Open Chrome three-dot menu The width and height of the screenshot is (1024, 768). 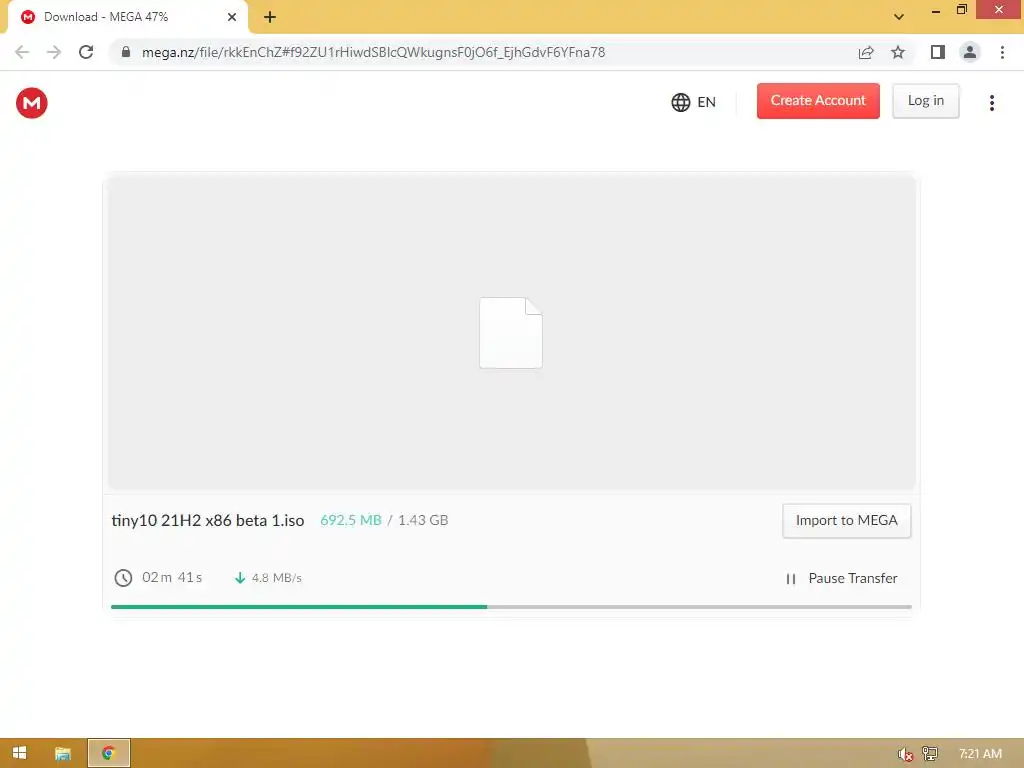[1002, 52]
